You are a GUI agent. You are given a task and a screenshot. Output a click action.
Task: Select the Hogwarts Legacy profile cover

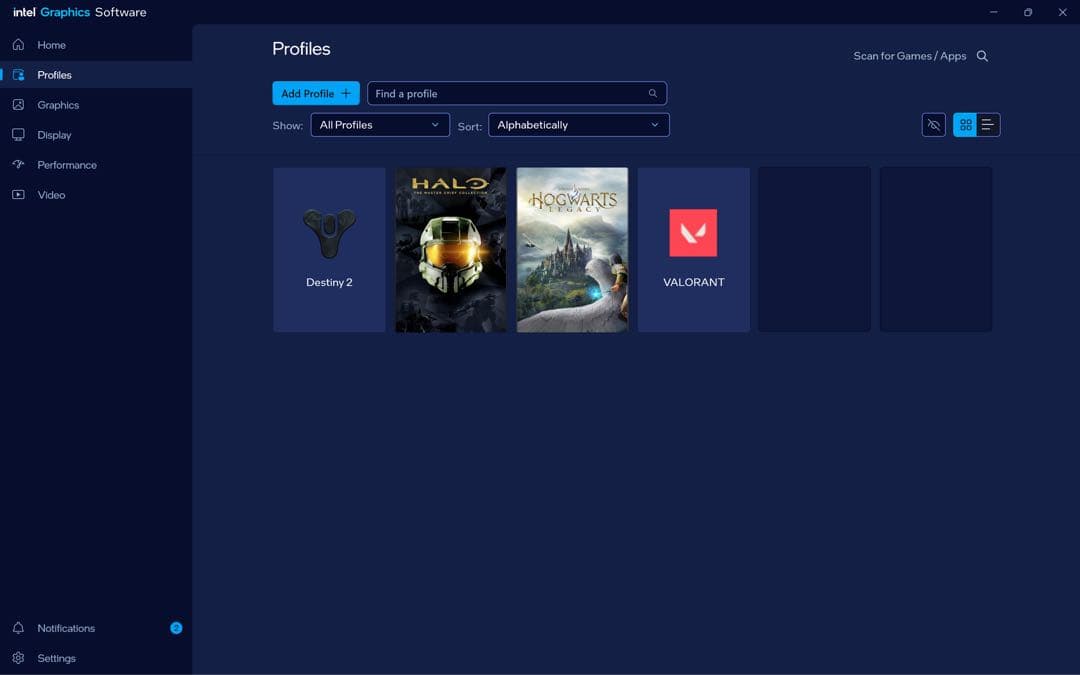point(572,250)
